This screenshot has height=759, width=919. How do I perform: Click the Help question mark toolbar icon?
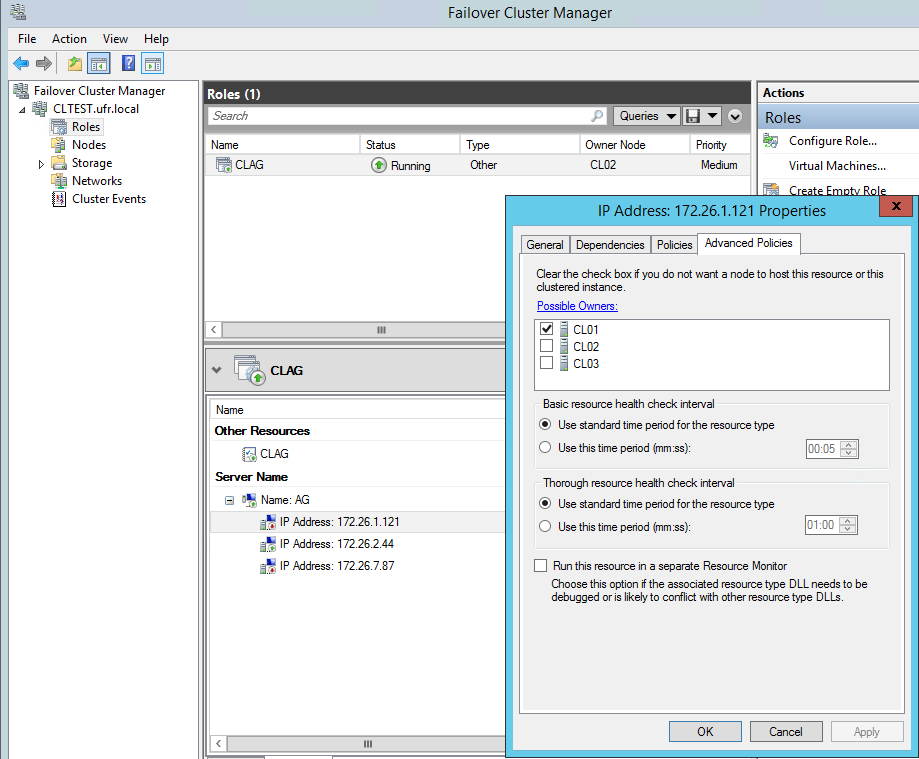coord(127,62)
